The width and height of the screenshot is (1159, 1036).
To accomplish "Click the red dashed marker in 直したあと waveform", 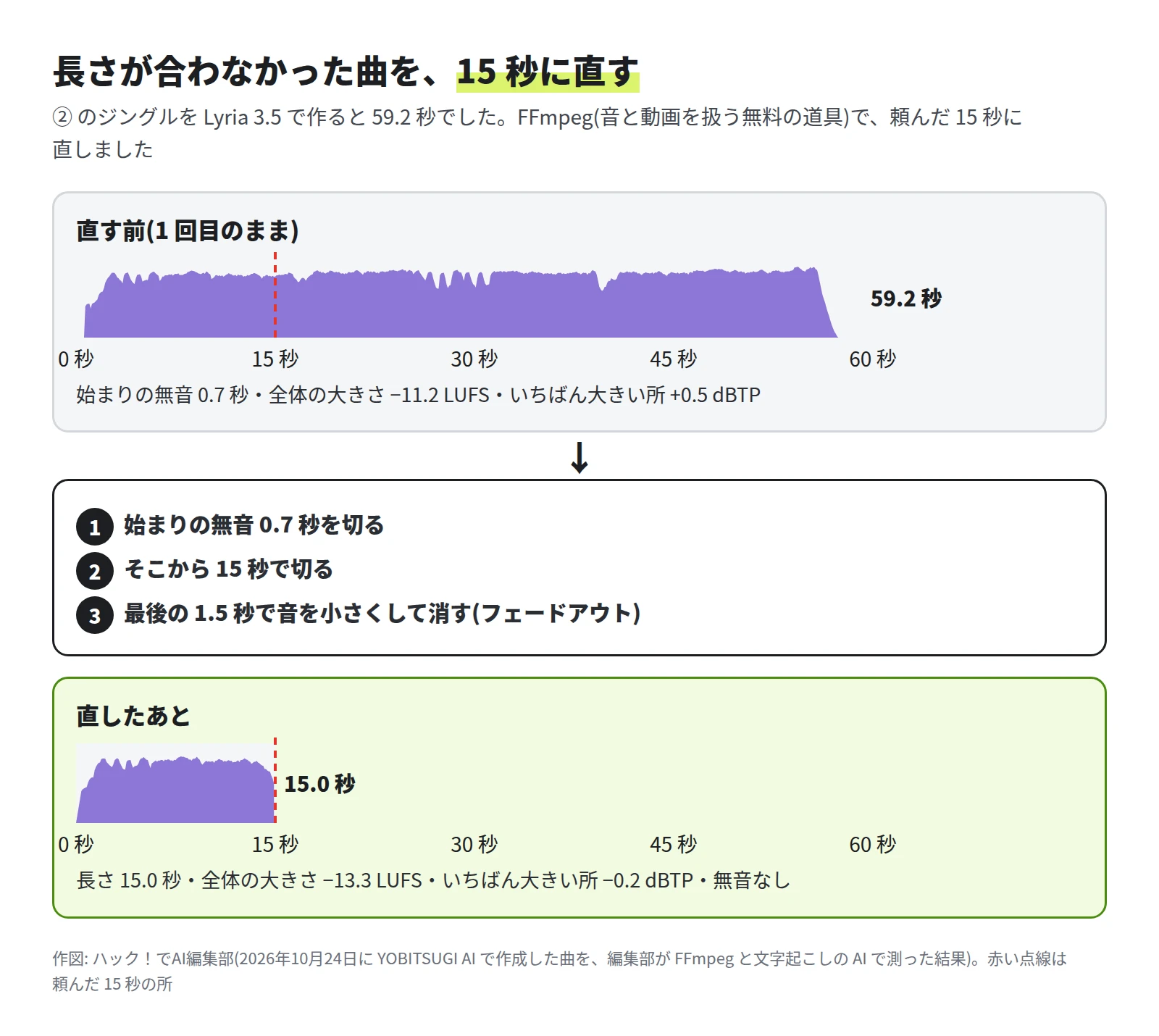I will click(x=275, y=780).
